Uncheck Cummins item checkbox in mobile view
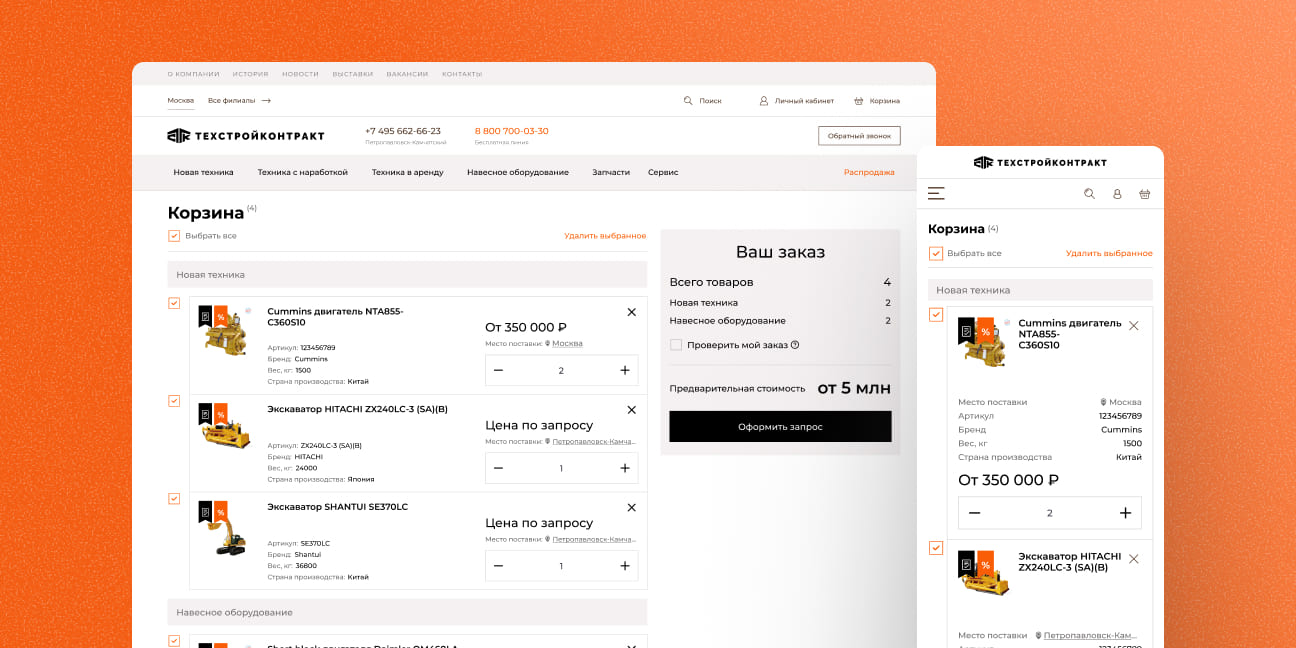 point(936,315)
